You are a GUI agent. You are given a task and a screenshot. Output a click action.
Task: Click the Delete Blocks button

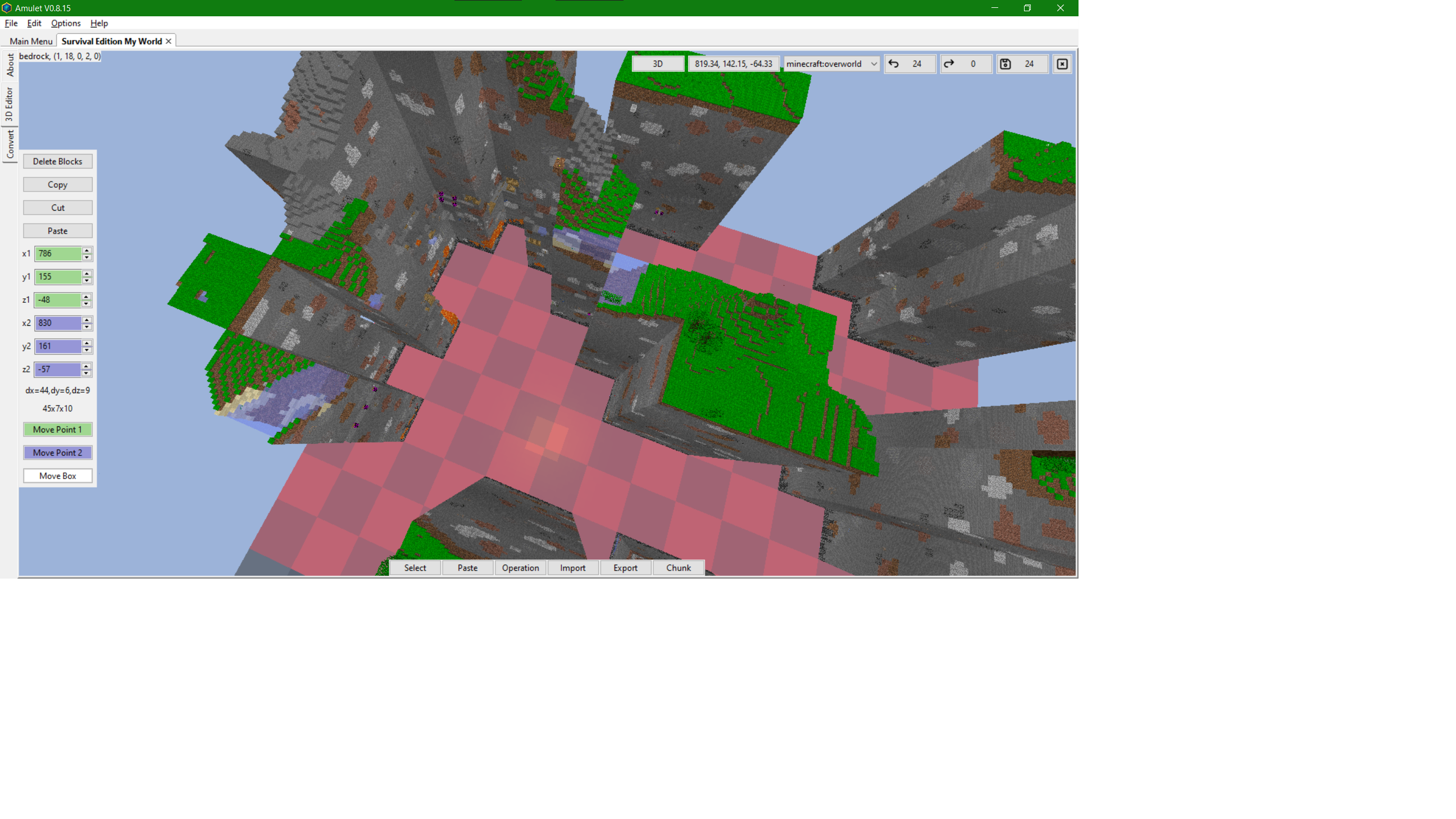point(57,161)
